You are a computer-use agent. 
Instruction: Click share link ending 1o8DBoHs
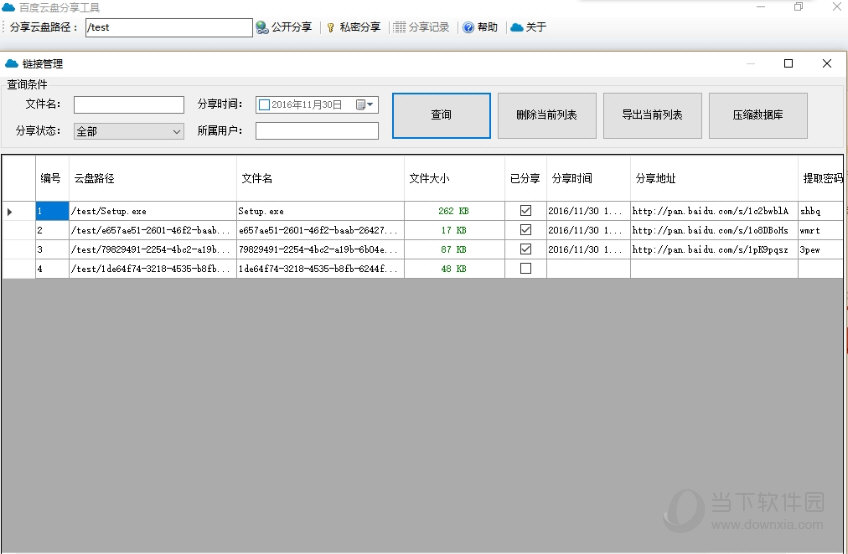click(714, 230)
